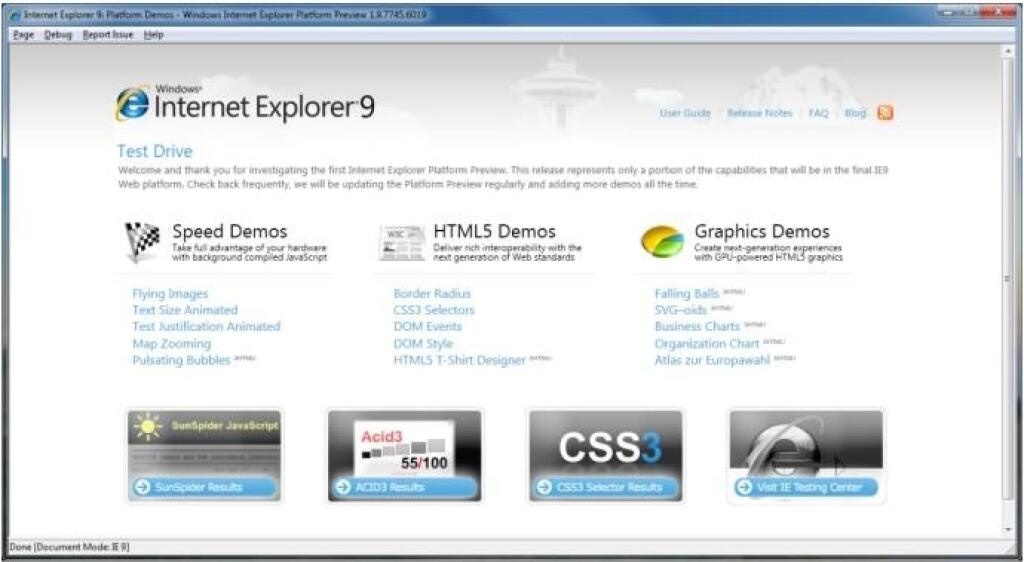Click the scrollbar up arrow
Image resolution: width=1024 pixels, height=562 pixels.
tap(1007, 51)
